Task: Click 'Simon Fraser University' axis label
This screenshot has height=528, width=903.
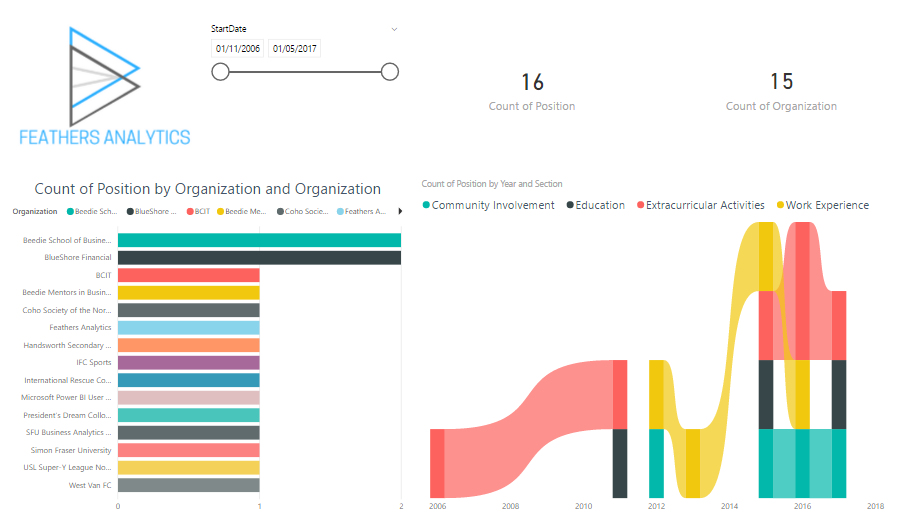Action: (x=71, y=450)
